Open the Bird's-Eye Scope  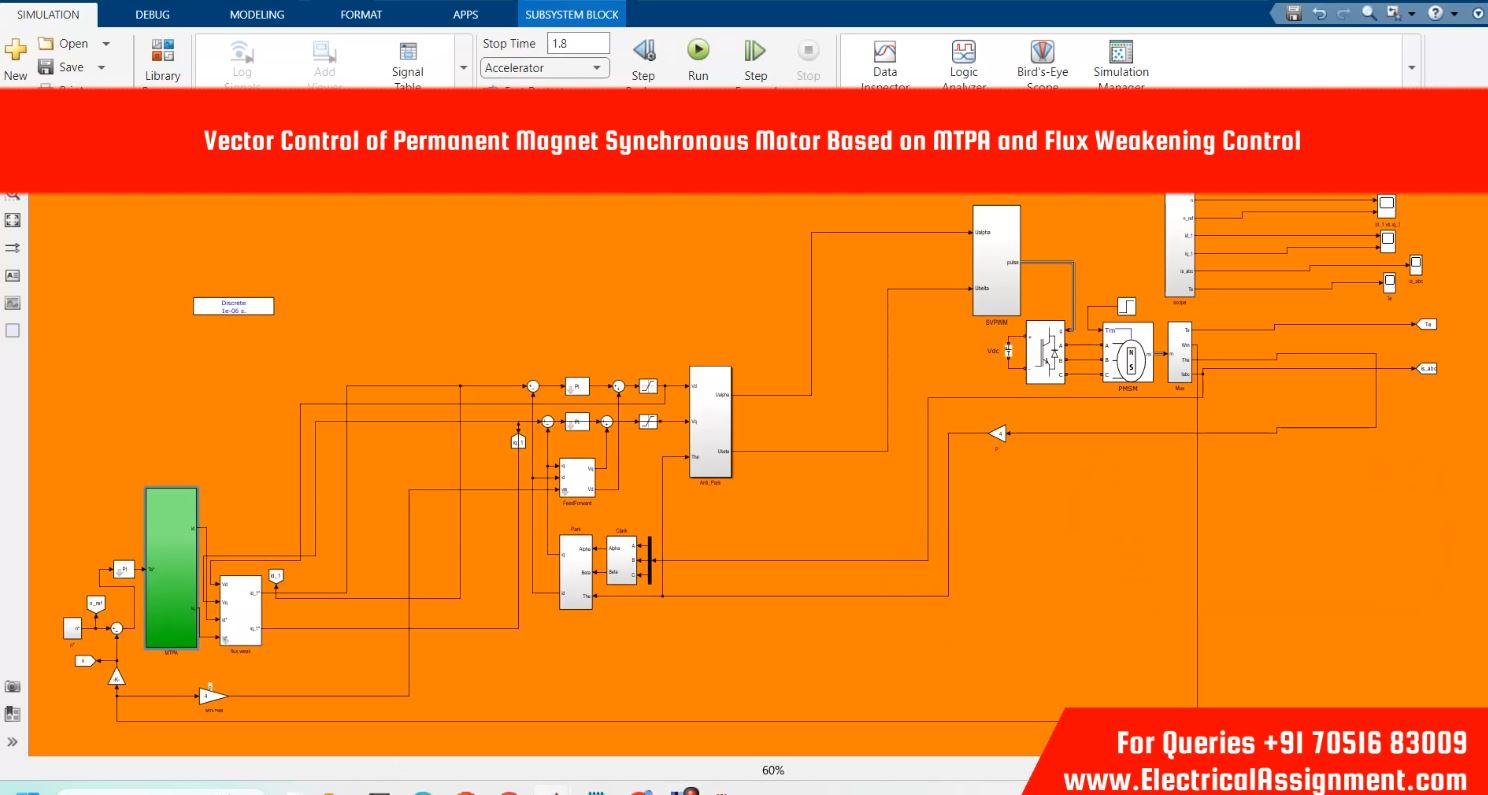coord(1042,52)
